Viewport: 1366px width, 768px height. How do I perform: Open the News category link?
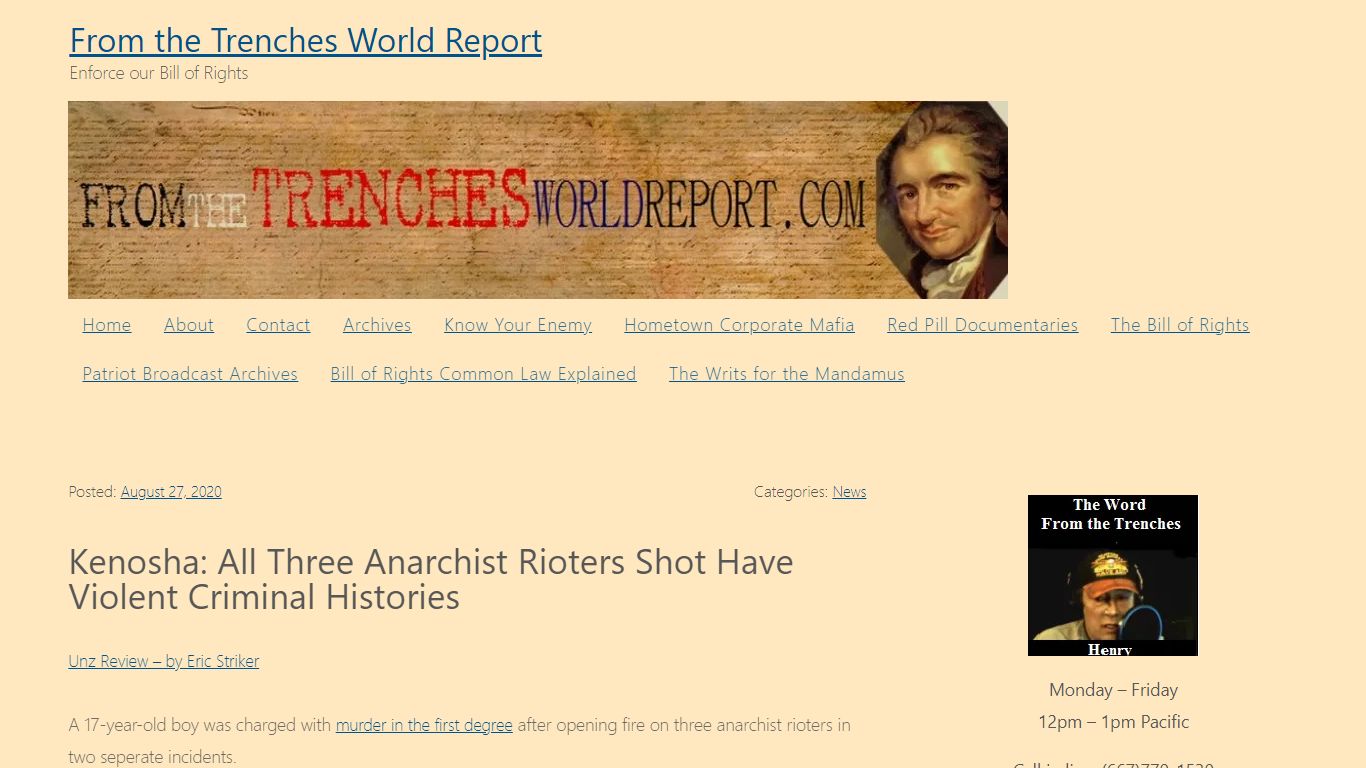pyautogui.click(x=849, y=492)
